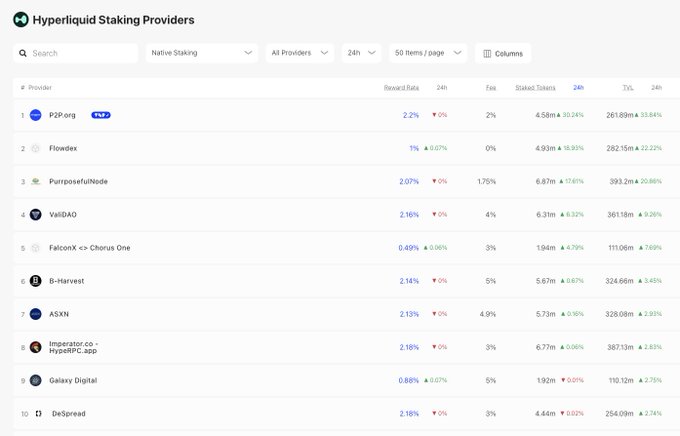Click the ASXN provider logo
The width and height of the screenshot is (680, 436).
(35, 314)
